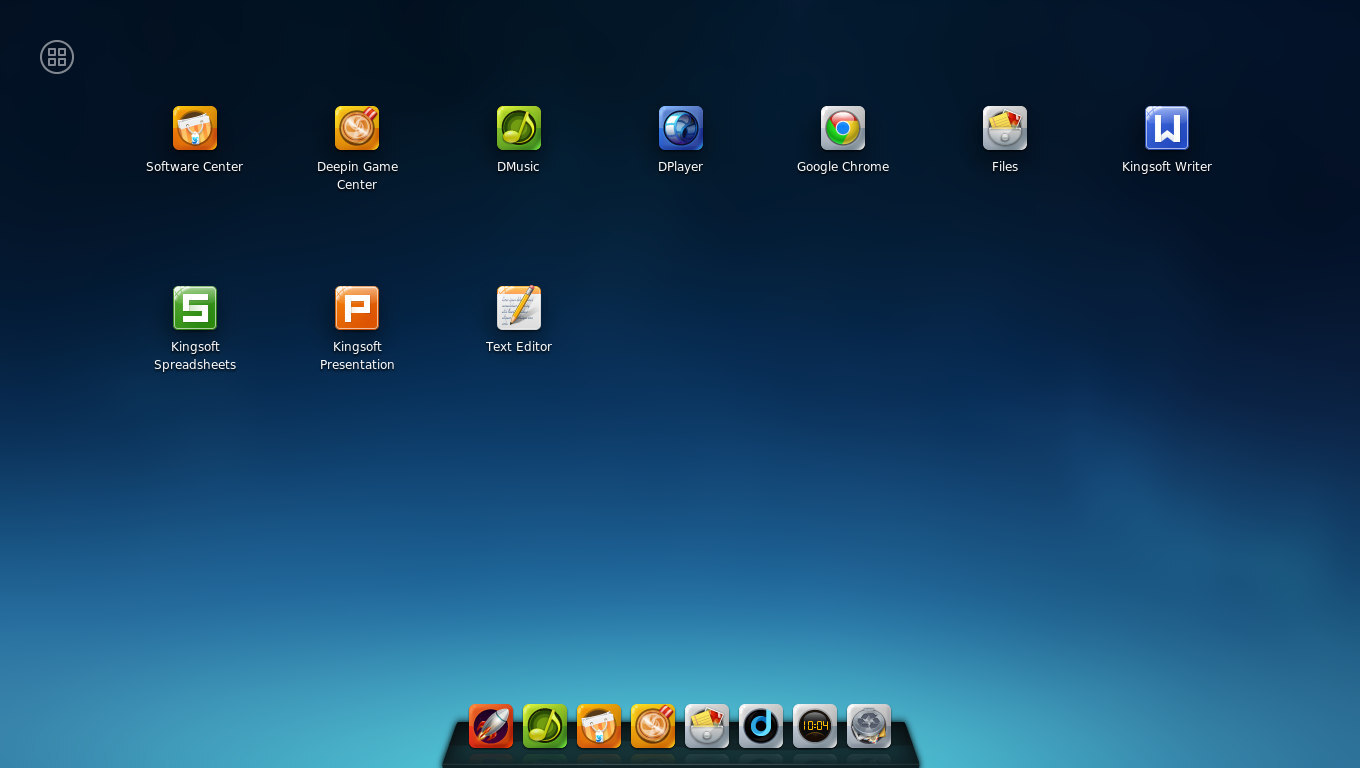Open DMusic from the dock
The width and height of the screenshot is (1360, 768).
[x=544, y=726]
